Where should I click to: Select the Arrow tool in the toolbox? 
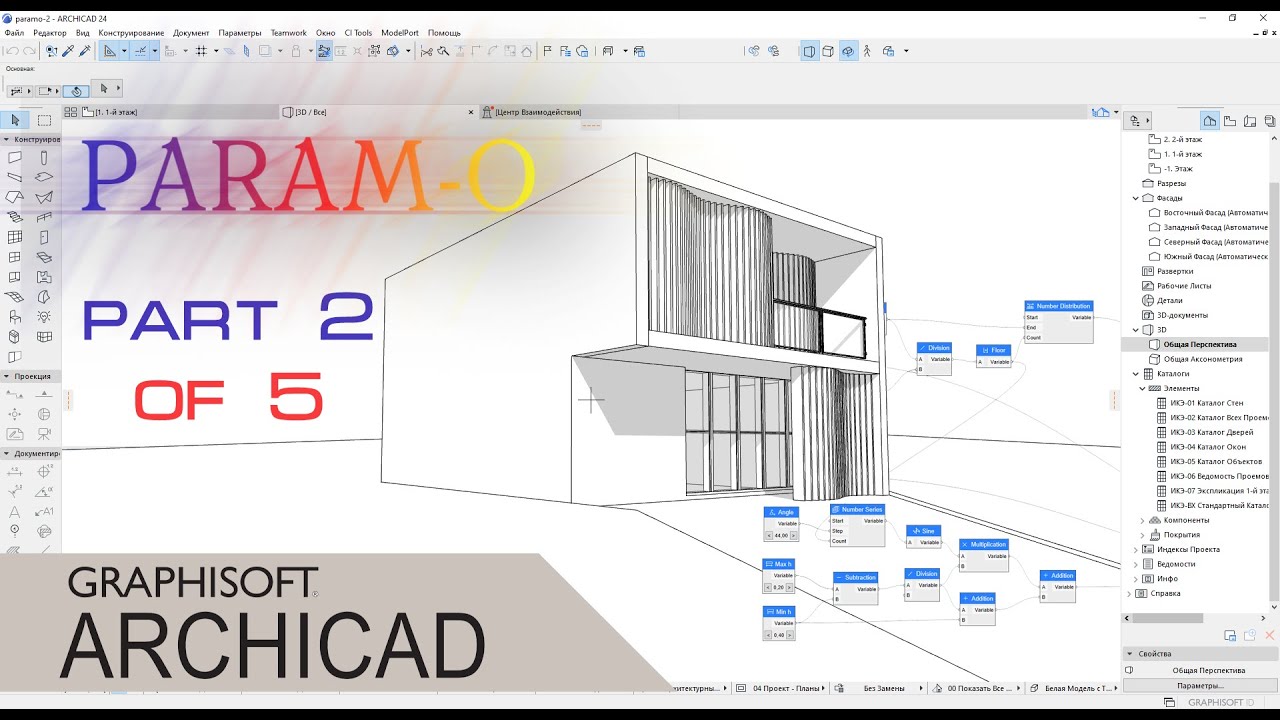pyautogui.click(x=15, y=120)
